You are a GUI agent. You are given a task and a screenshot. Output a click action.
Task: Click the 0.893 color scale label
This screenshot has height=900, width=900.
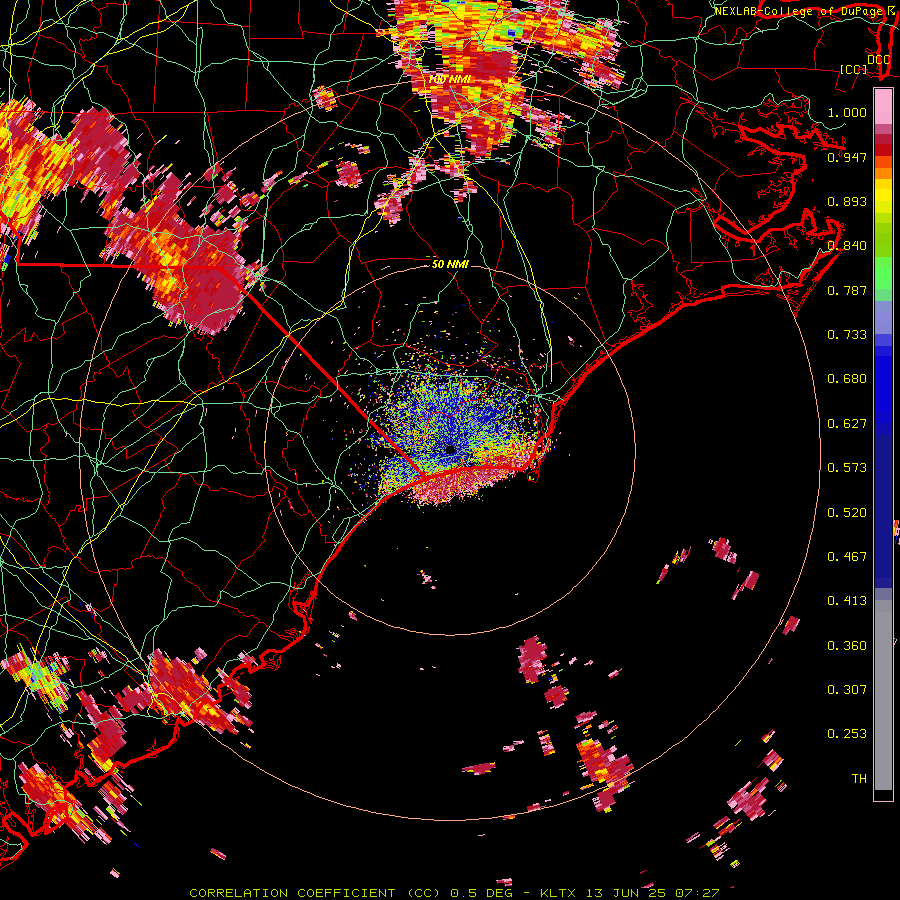847,201
